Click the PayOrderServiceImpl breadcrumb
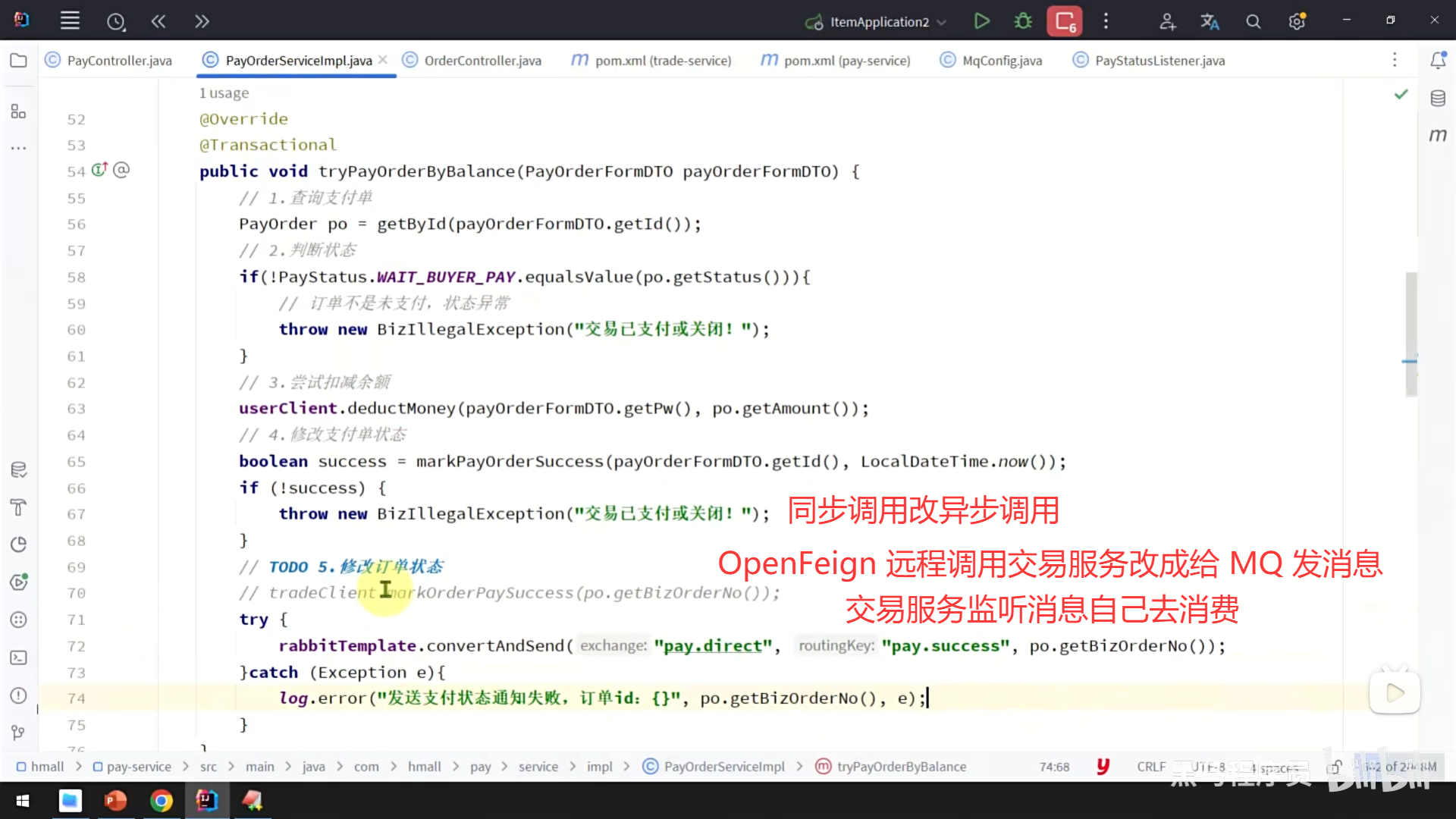Viewport: 1456px width, 819px height. coord(723,767)
